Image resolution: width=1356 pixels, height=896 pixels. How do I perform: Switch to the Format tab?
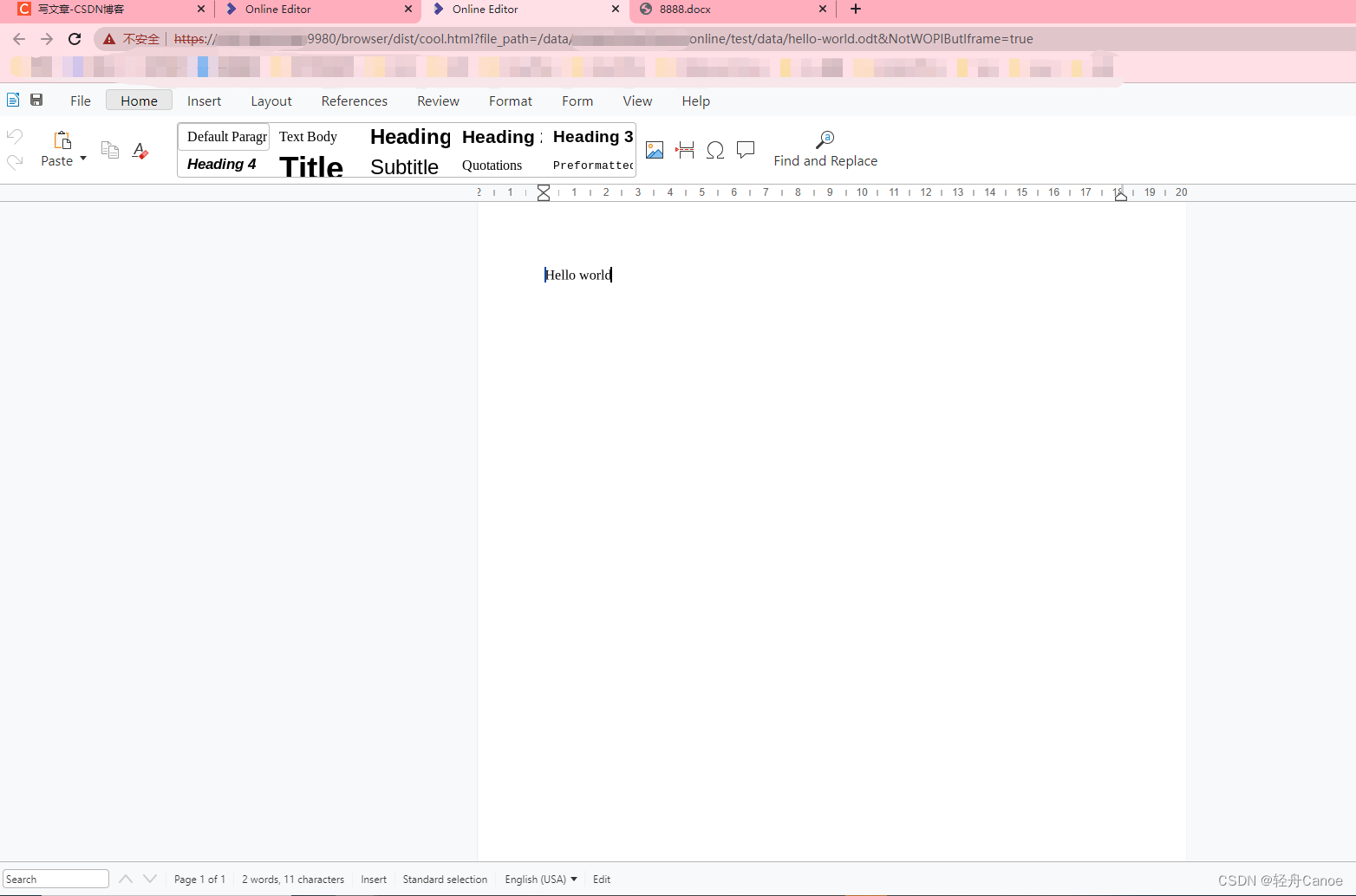tap(511, 101)
